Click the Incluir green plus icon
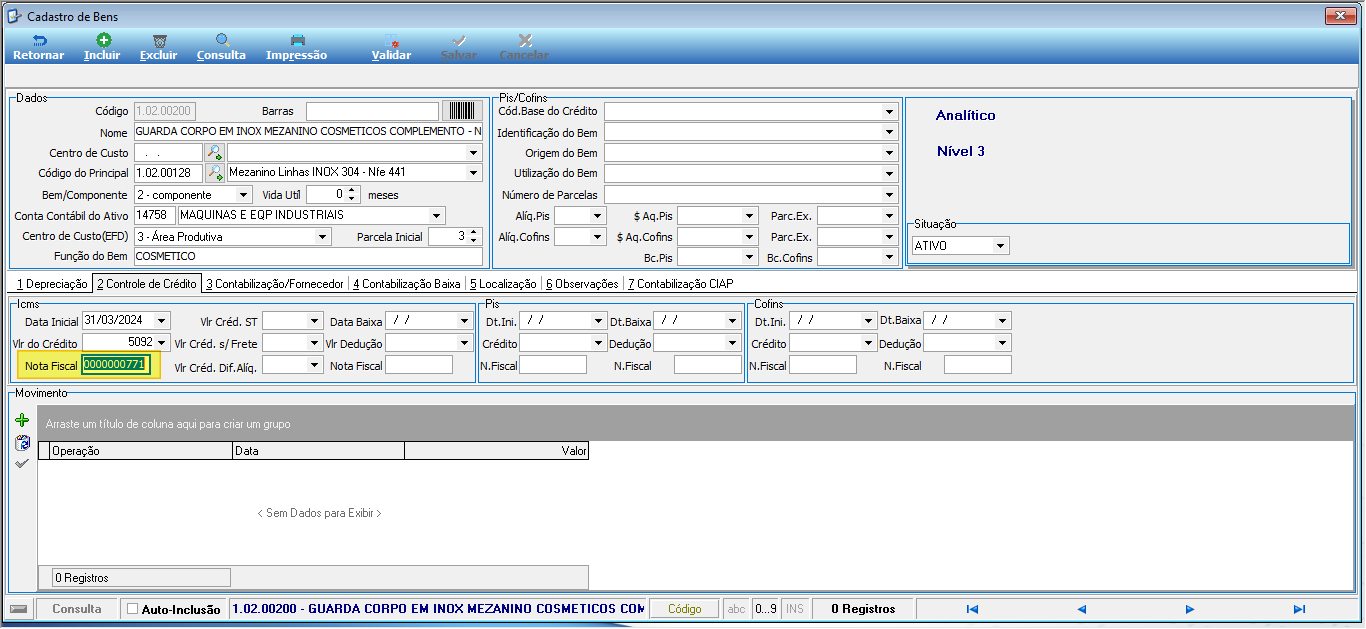1366x629 pixels. [x=103, y=41]
